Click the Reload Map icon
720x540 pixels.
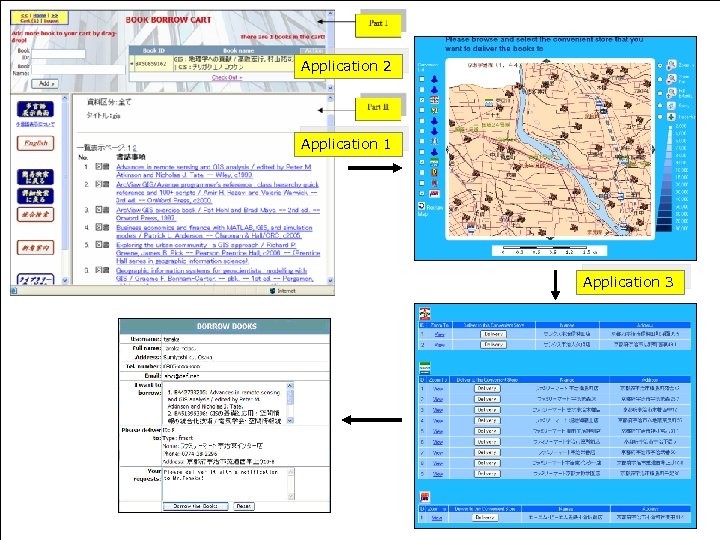click(x=422, y=206)
